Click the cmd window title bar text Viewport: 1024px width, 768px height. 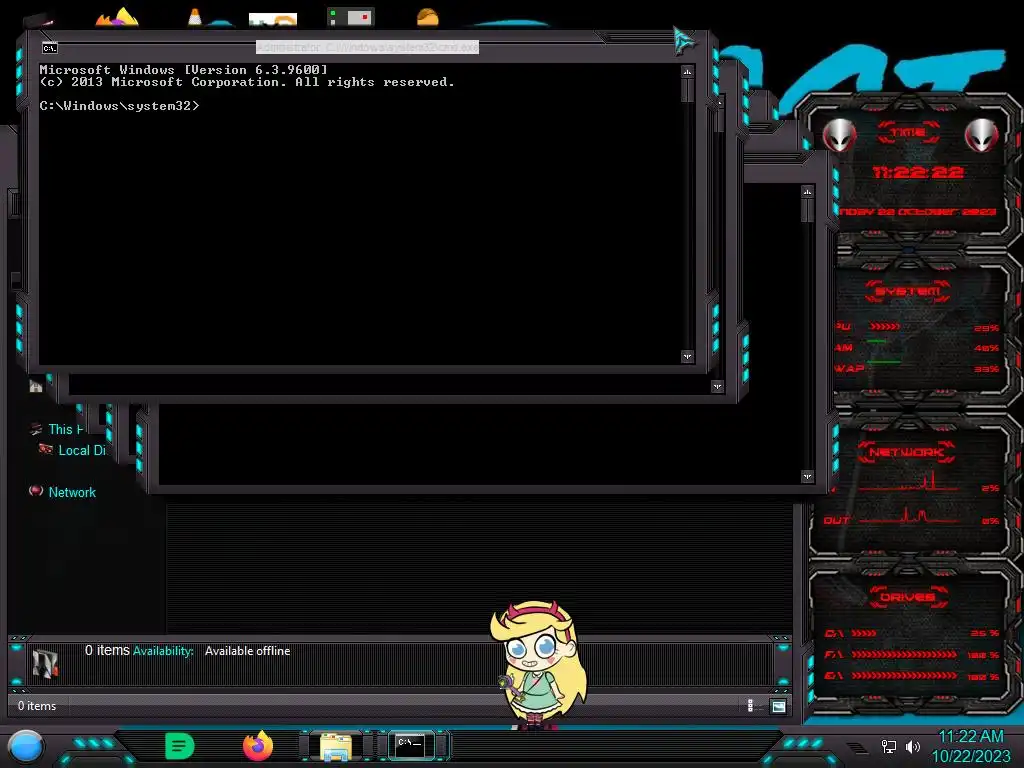pos(367,47)
